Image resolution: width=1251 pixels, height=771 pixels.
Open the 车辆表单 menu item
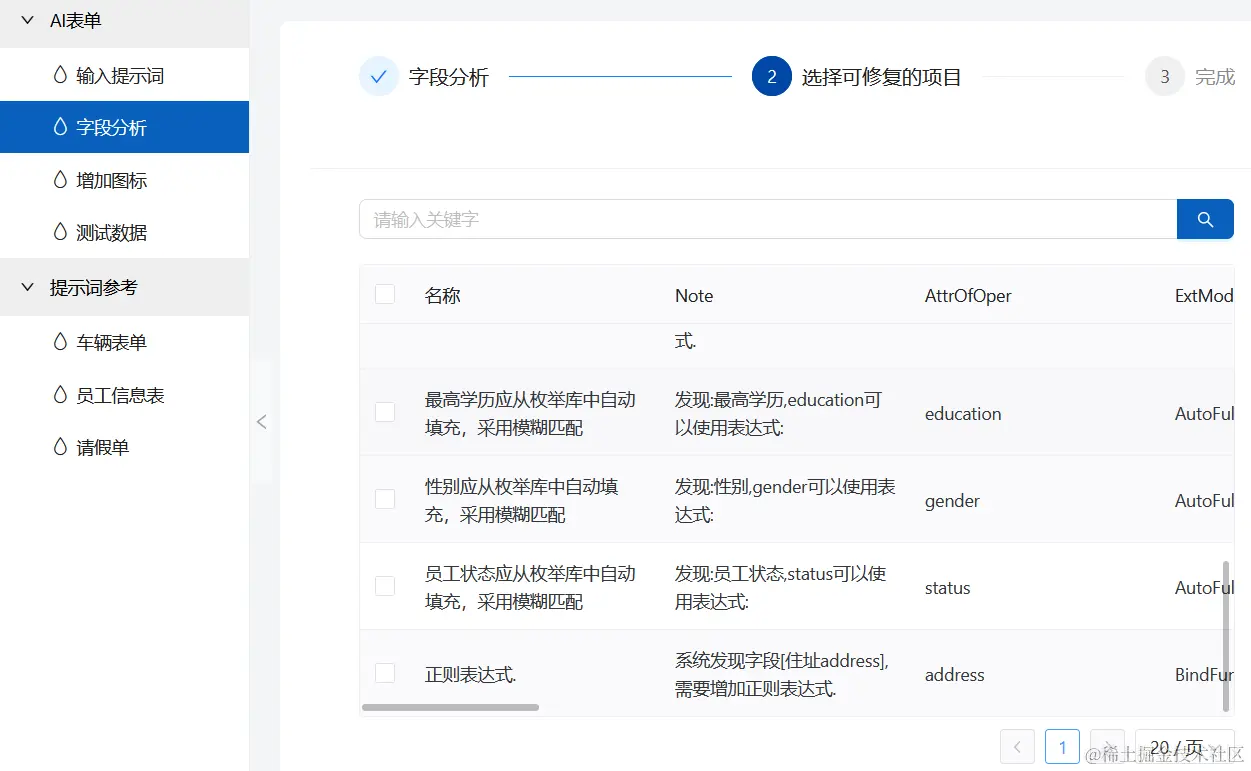pos(124,342)
